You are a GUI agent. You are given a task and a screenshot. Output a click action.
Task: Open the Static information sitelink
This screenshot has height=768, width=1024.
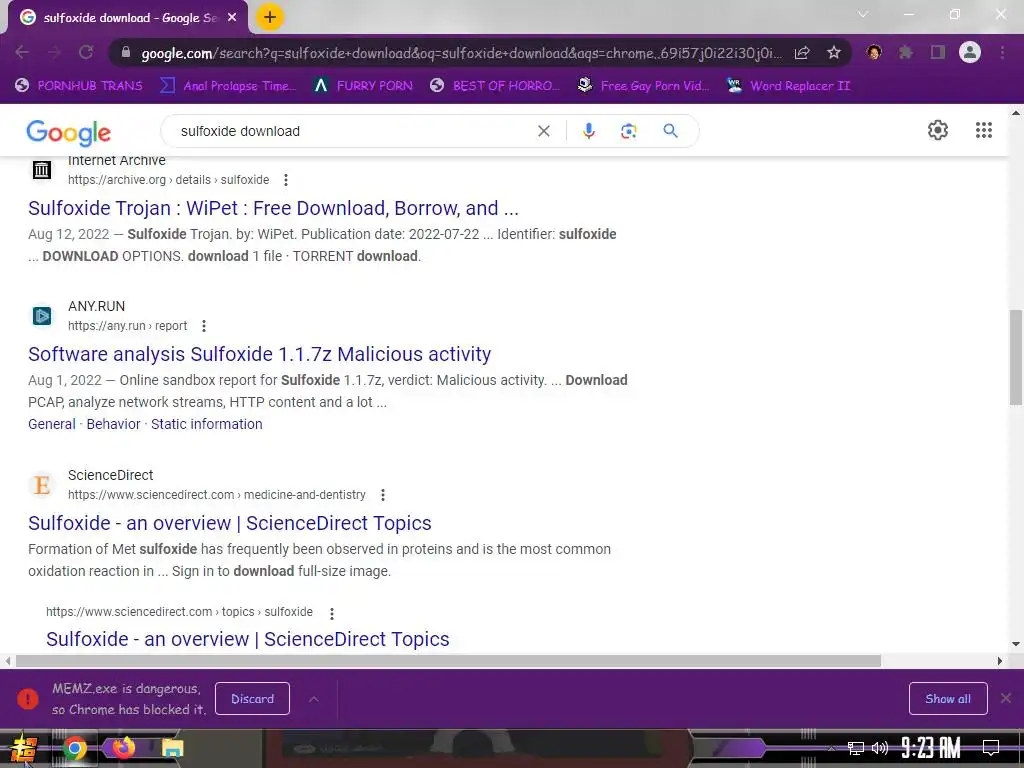(x=206, y=424)
